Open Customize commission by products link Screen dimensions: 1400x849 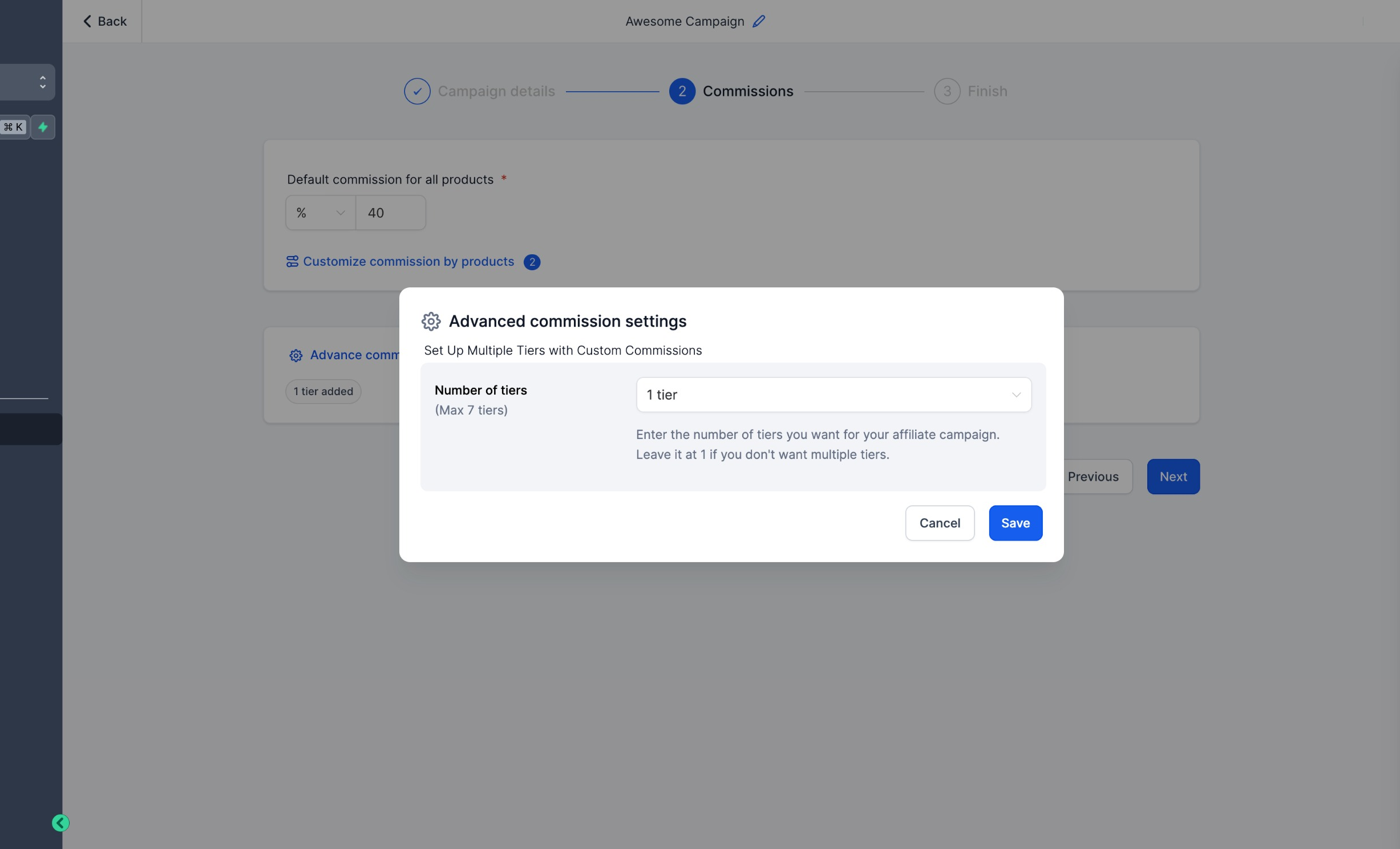click(x=408, y=261)
